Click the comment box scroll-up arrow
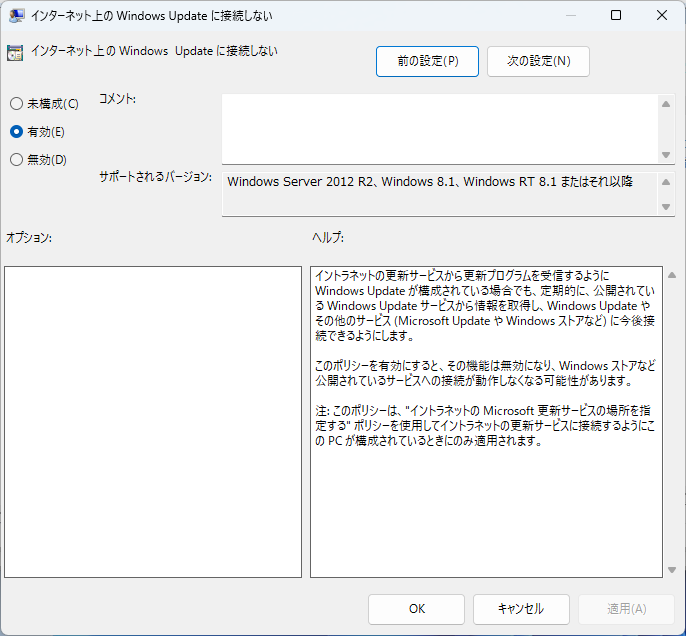Screen dimensions: 686x636 [667, 102]
